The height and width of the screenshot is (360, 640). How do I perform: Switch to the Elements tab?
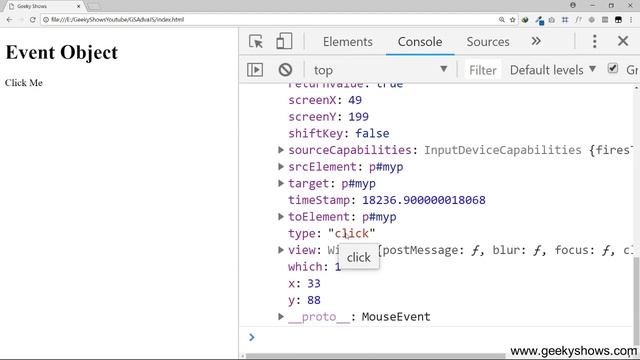(347, 42)
